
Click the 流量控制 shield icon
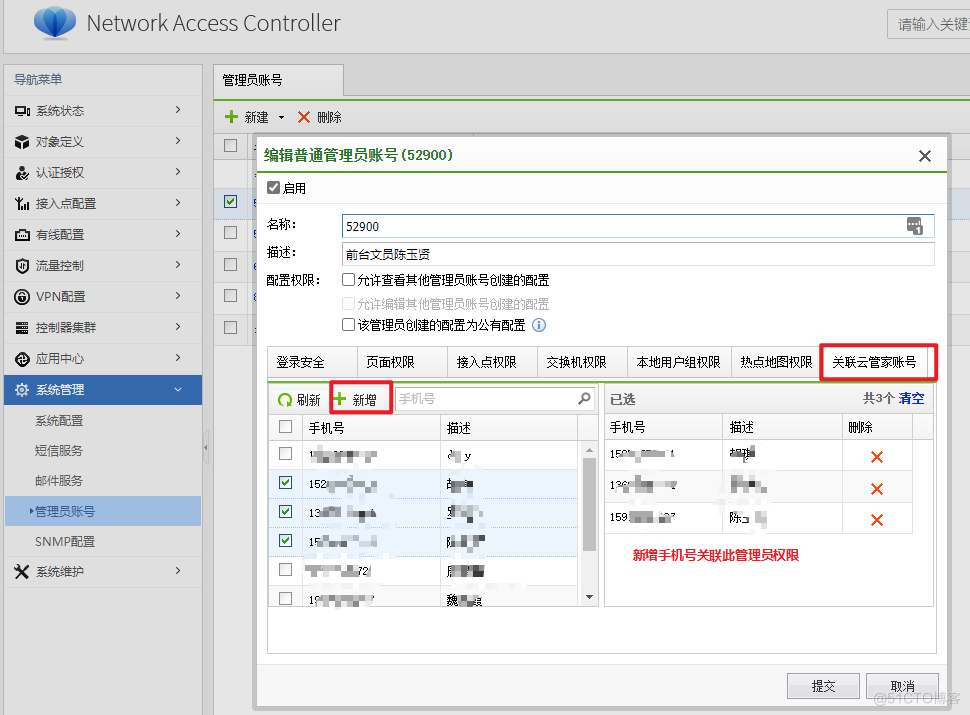click(22, 266)
